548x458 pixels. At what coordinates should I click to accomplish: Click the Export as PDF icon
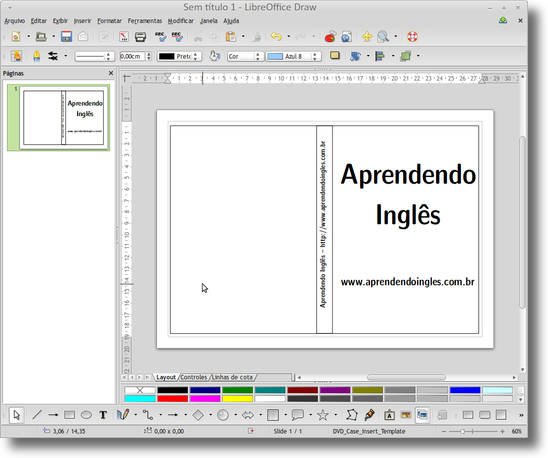(x=124, y=36)
